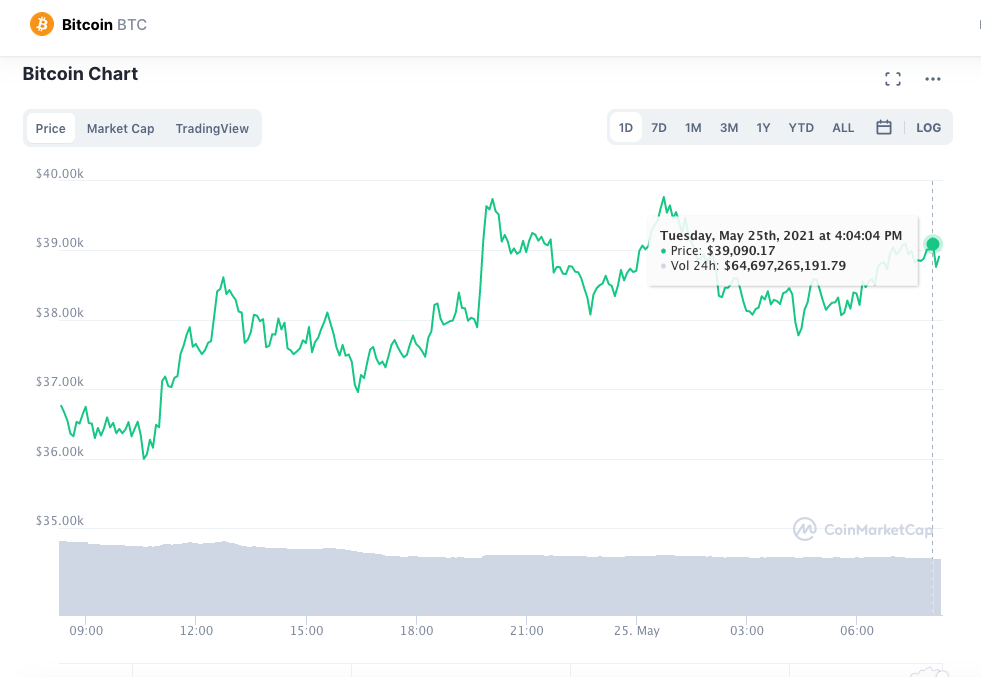Screen dimensions: 981x677
Task: Click the Bitcoin BTC title text
Action: click(104, 24)
